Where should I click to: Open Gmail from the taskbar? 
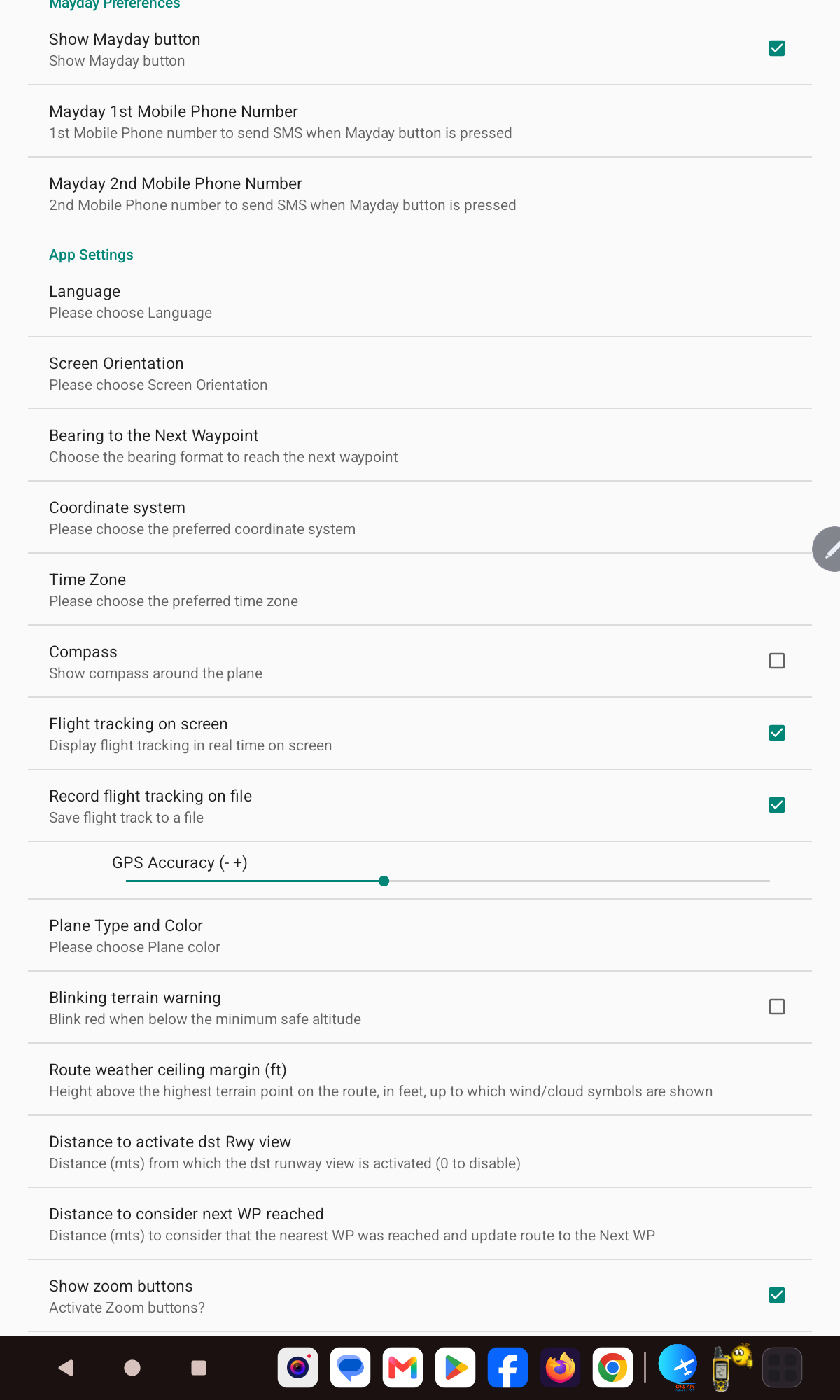click(x=403, y=1367)
